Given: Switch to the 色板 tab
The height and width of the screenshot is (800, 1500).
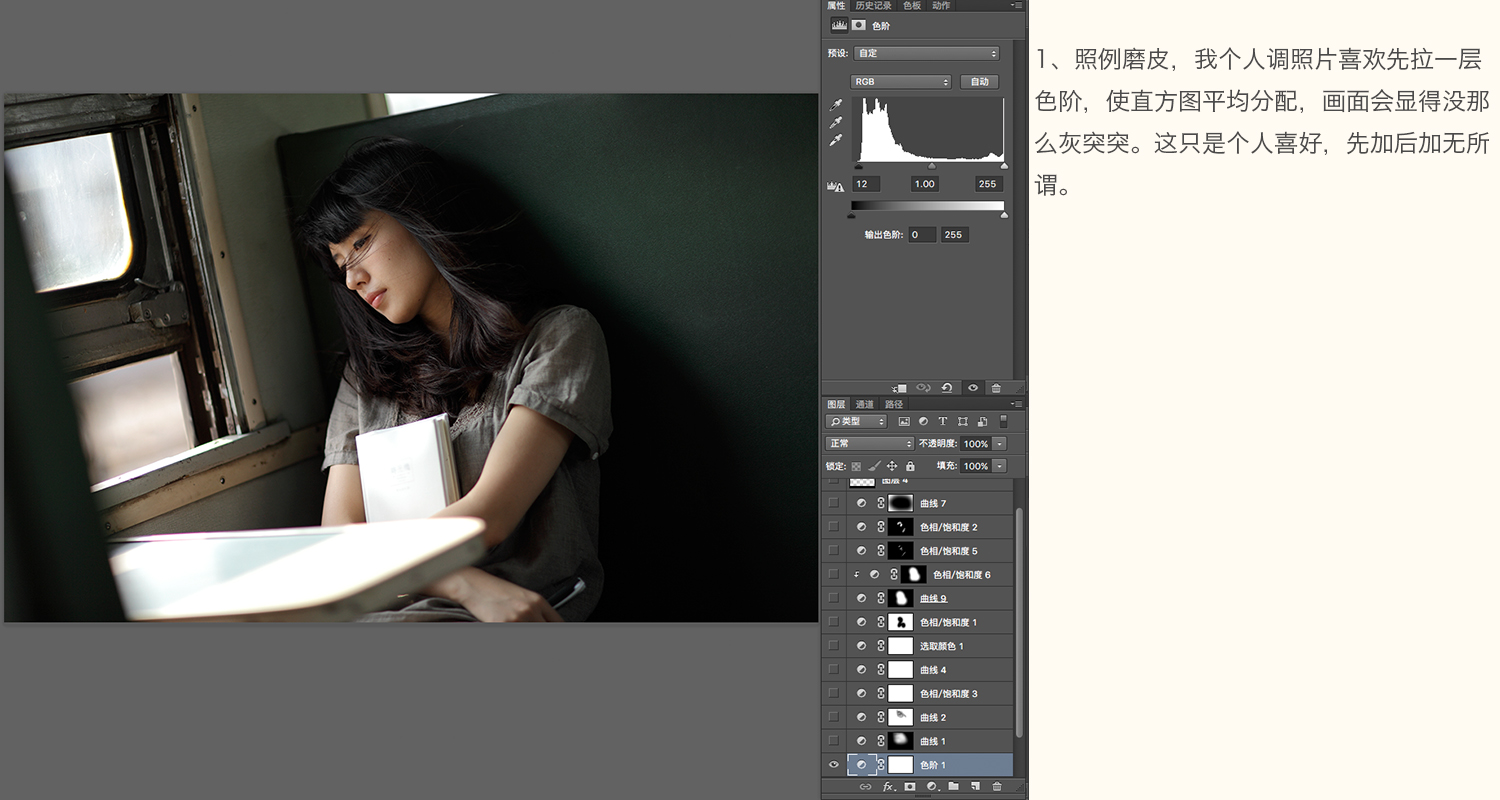Looking at the screenshot, I should click(x=912, y=6).
